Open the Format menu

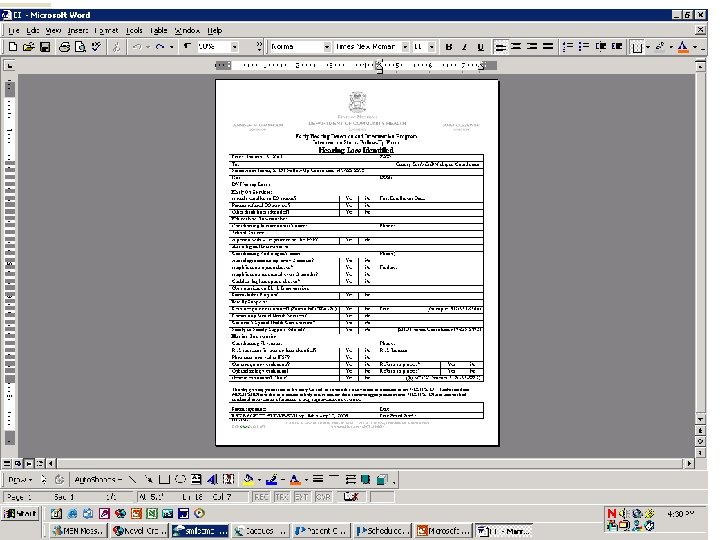pos(106,30)
